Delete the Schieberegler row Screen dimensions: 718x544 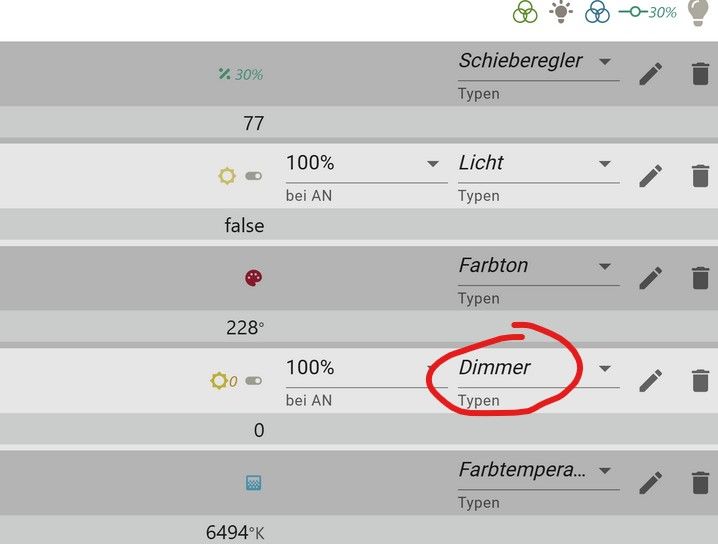pyautogui.click(x=700, y=74)
